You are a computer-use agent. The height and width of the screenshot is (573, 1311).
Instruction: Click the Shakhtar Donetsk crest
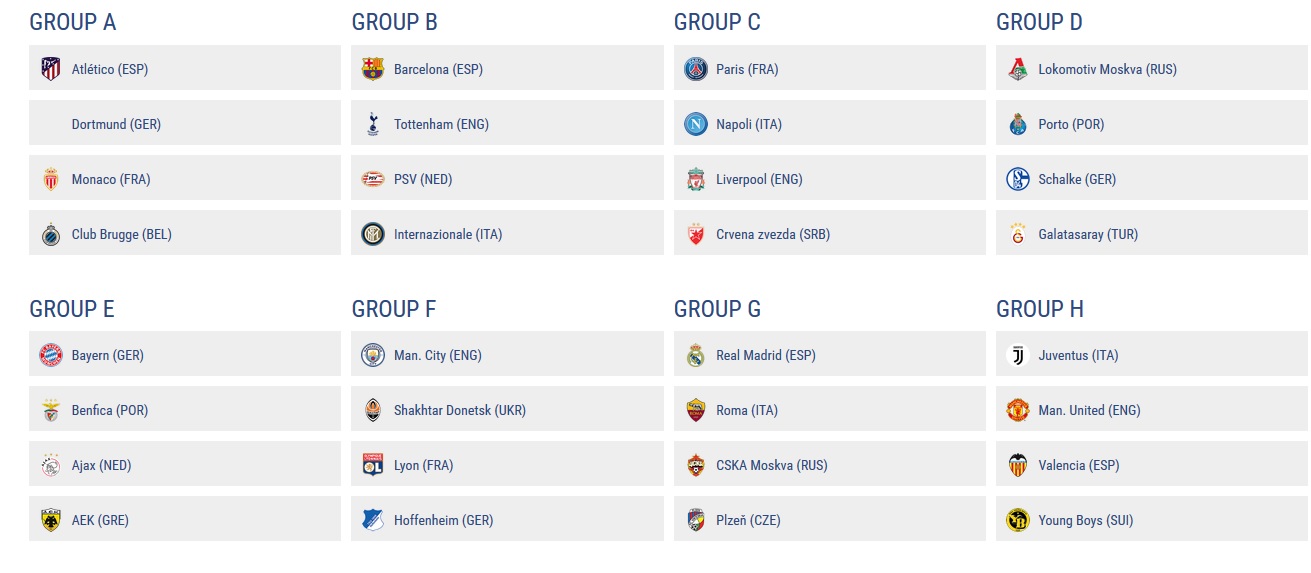click(x=373, y=410)
